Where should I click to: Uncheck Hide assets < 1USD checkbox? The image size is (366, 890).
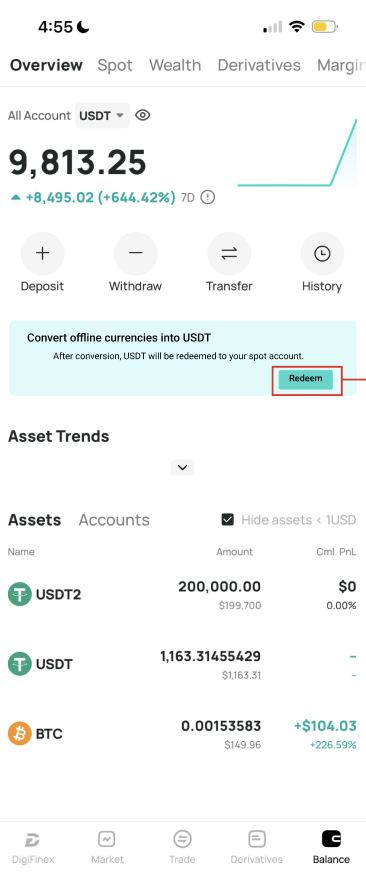[228, 519]
